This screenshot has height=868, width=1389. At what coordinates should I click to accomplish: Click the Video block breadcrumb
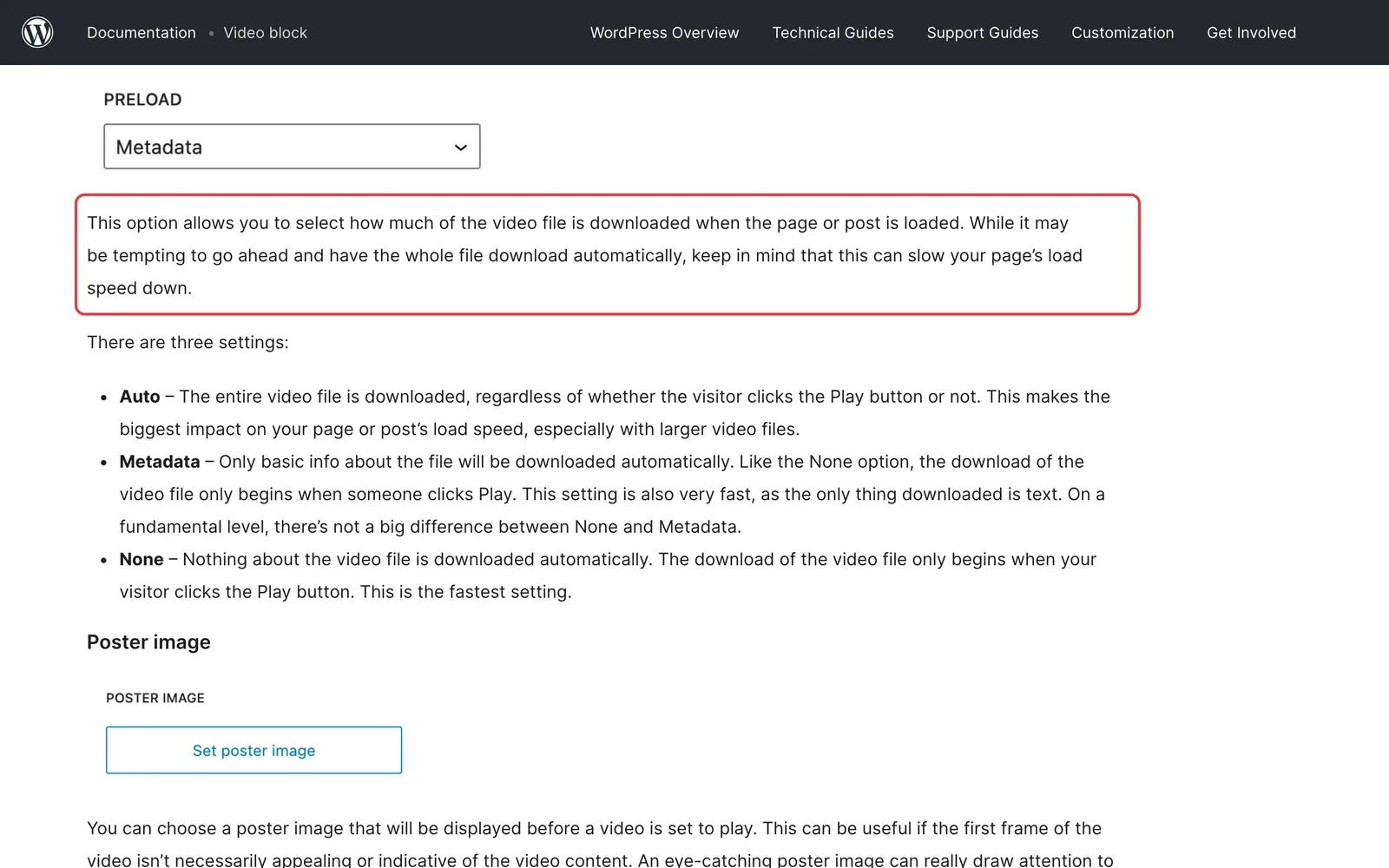click(265, 33)
